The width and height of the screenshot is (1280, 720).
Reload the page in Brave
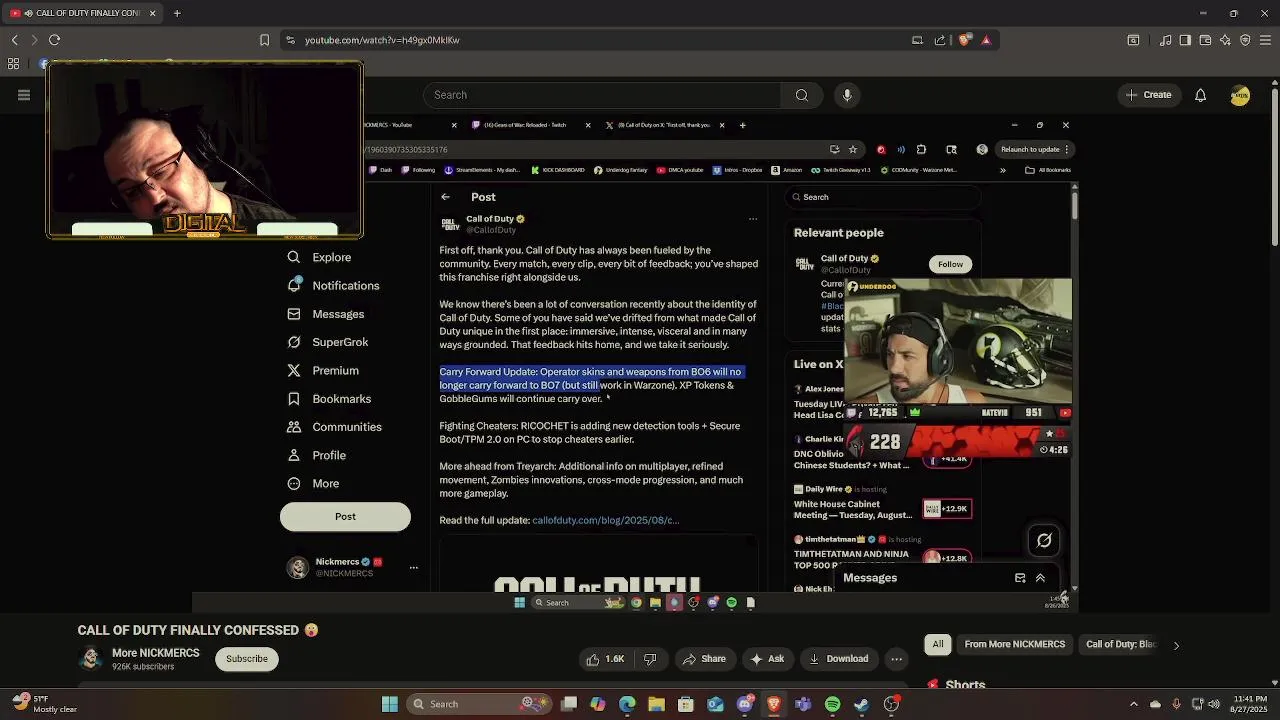point(54,40)
